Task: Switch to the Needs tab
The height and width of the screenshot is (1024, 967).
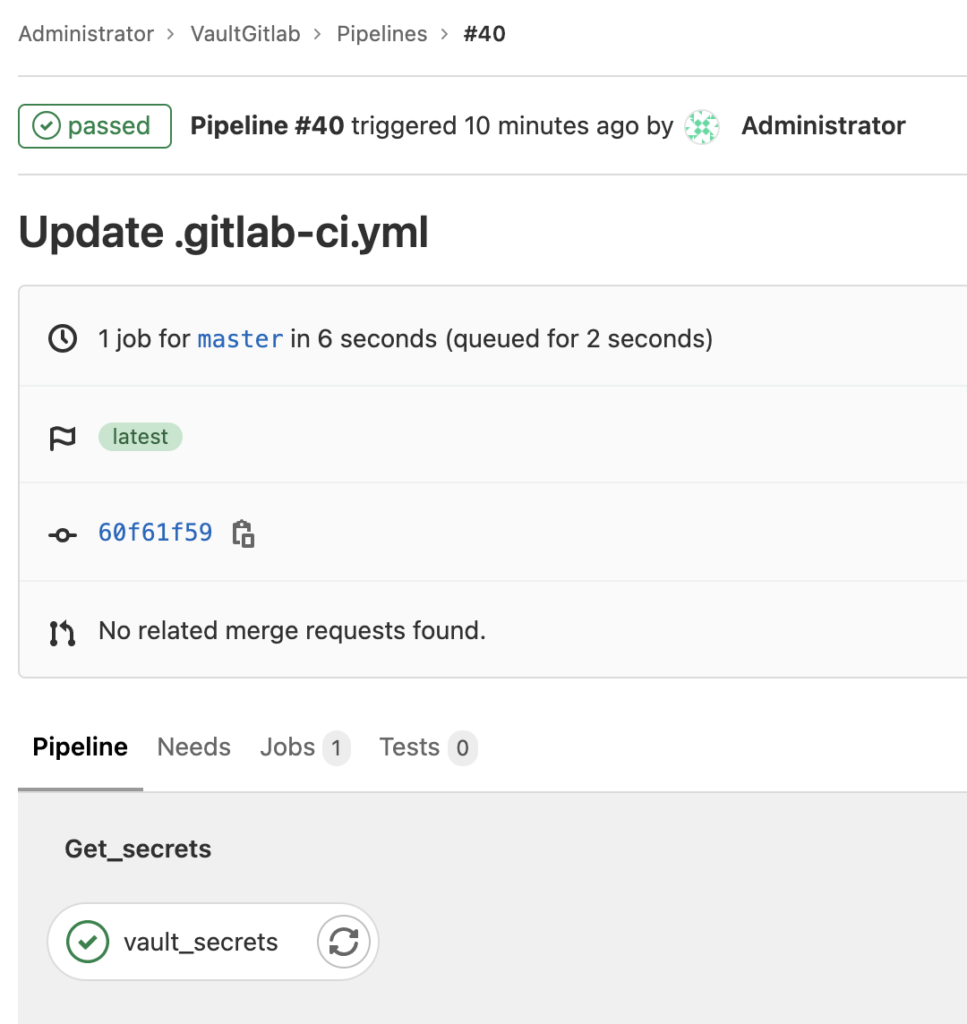Action: click(x=193, y=747)
